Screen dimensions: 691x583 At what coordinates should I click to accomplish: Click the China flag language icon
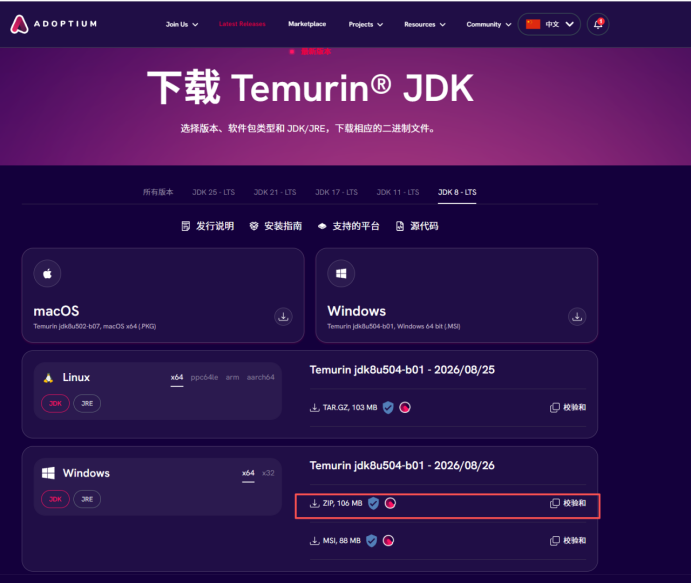tap(533, 24)
